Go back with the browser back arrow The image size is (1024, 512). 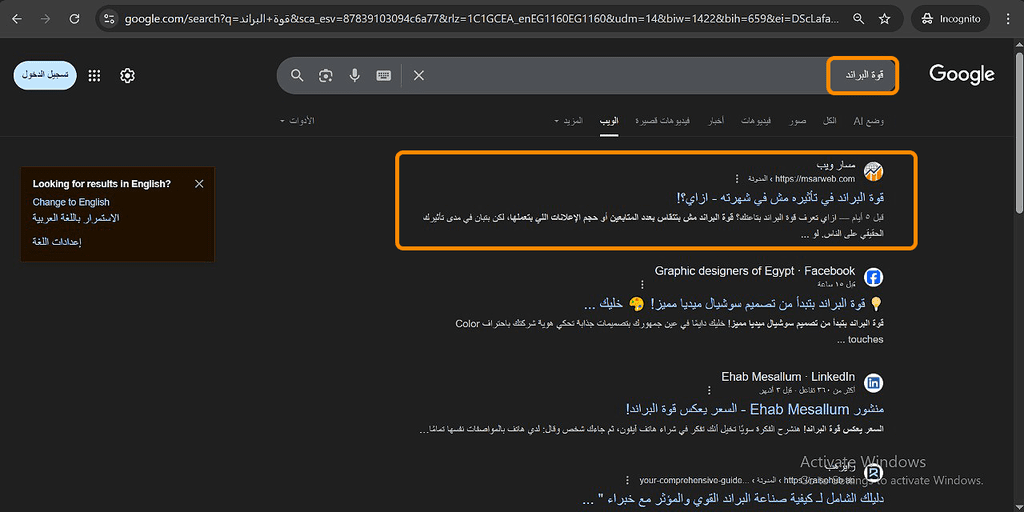point(17,19)
